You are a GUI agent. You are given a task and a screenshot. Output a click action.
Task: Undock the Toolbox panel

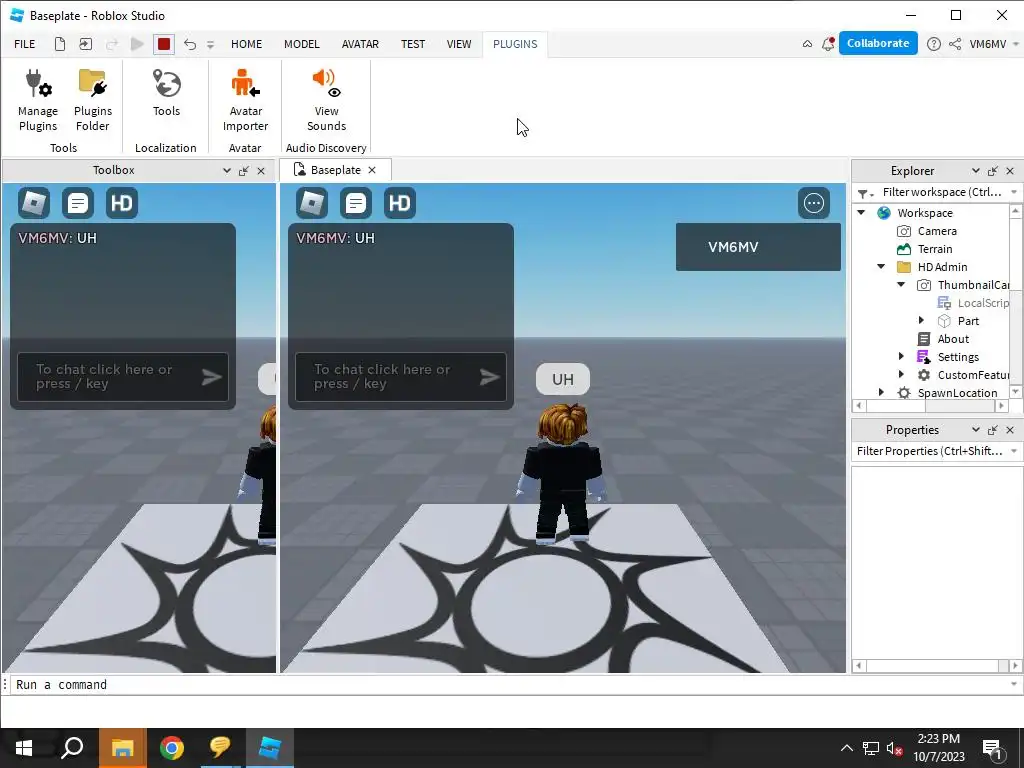pyautogui.click(x=244, y=171)
